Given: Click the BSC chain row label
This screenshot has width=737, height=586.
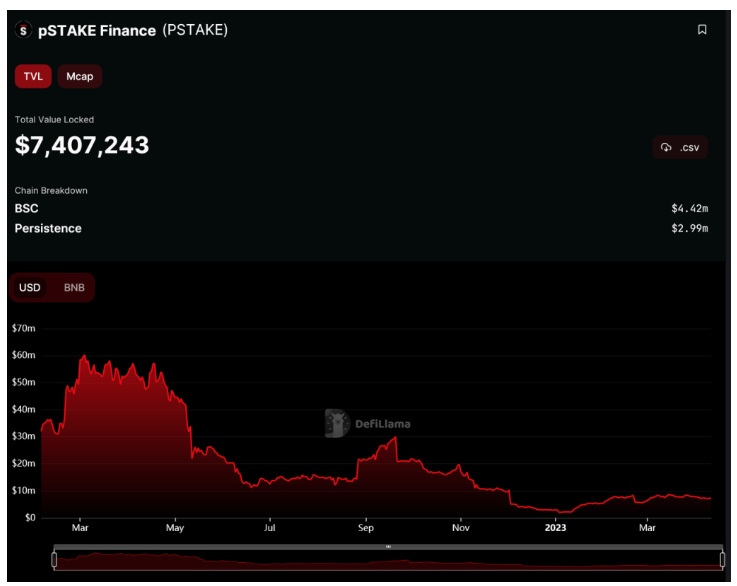Looking at the screenshot, I should coord(26,208).
